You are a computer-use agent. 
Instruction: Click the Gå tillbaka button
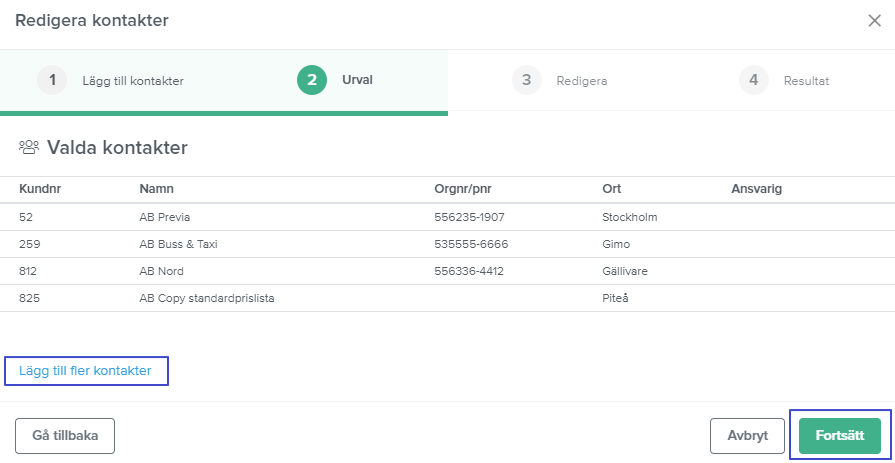(65, 436)
